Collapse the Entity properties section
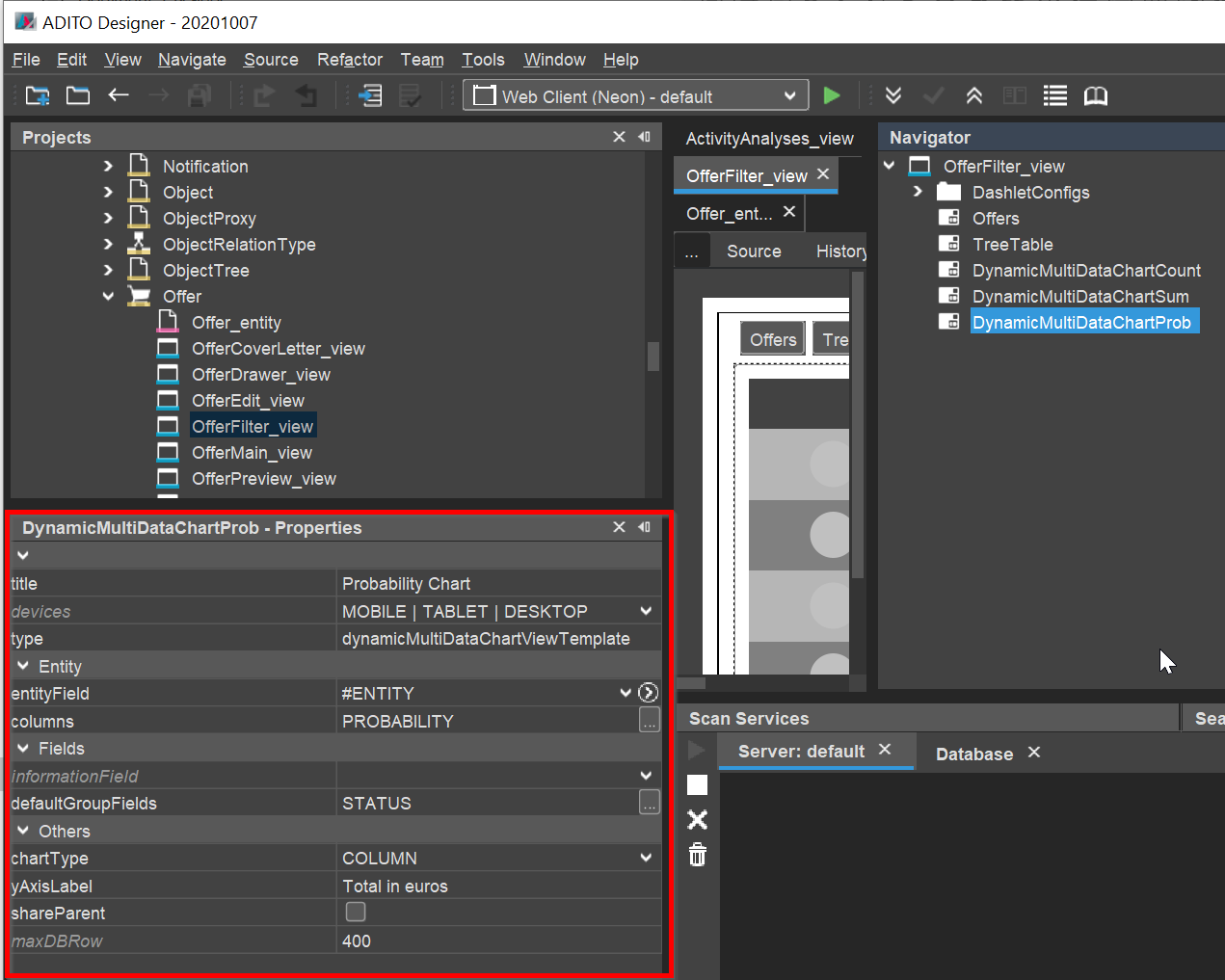 point(23,666)
